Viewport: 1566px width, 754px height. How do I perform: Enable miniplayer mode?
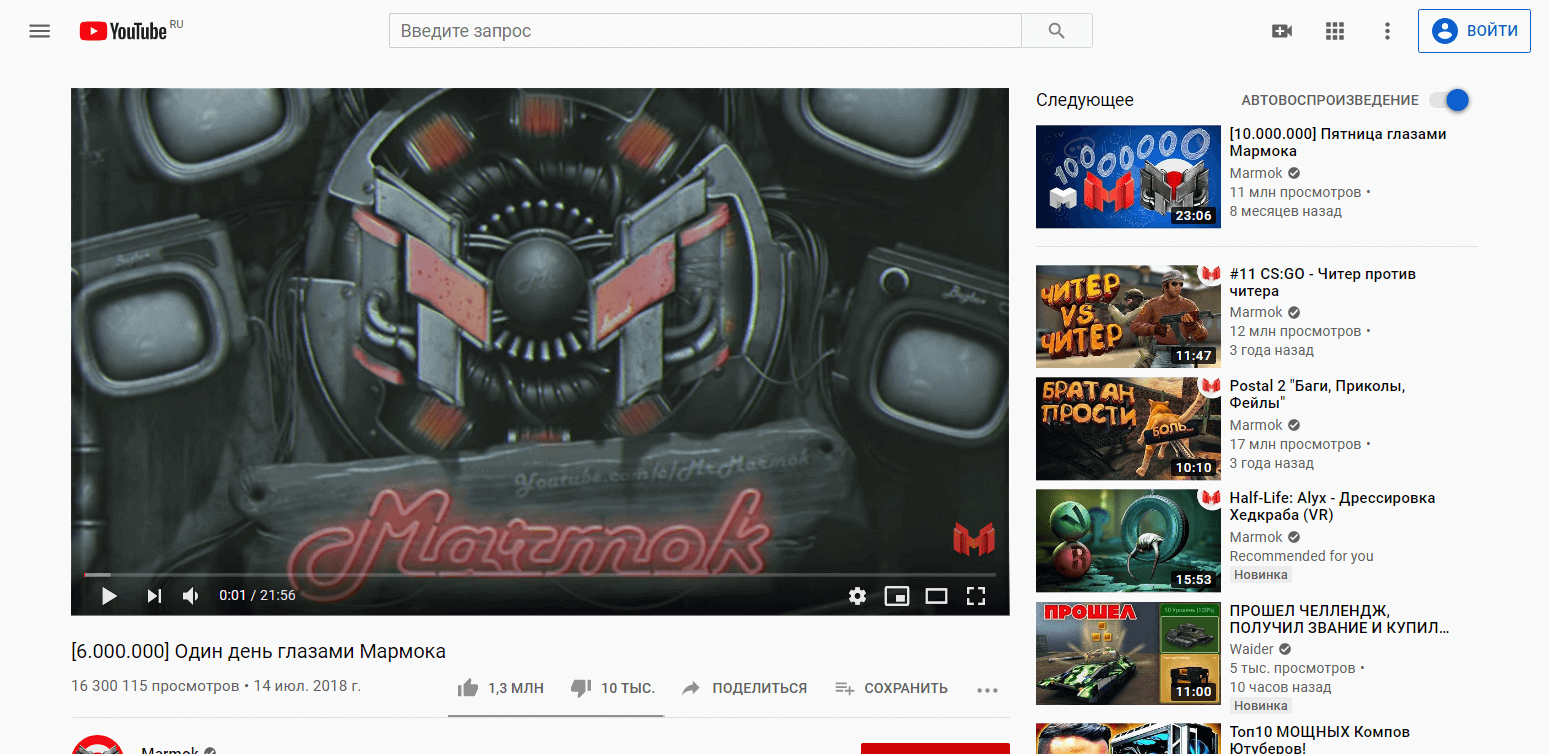(896, 596)
